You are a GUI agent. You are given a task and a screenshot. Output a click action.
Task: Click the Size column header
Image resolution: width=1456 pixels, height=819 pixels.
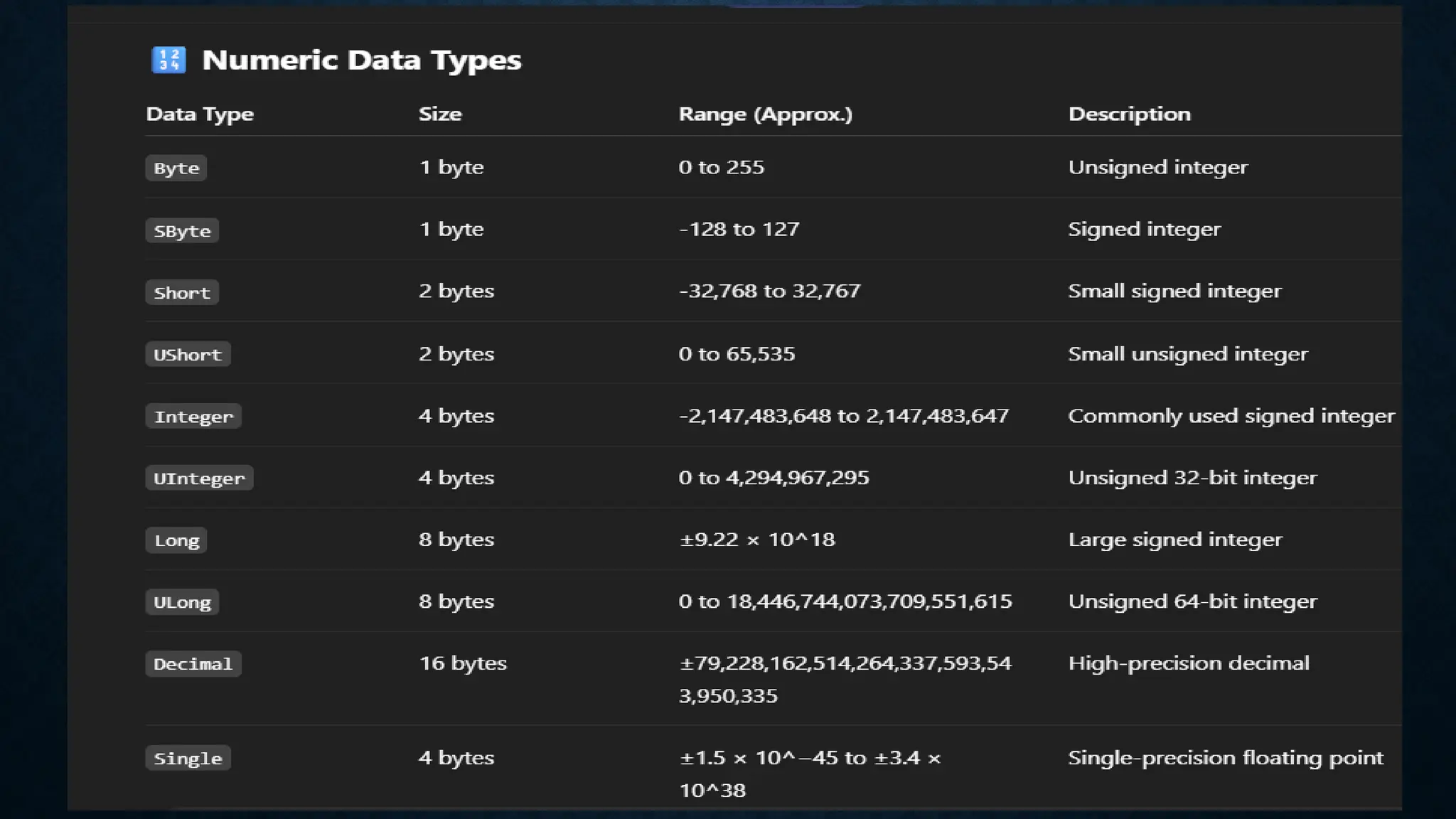pyautogui.click(x=440, y=114)
